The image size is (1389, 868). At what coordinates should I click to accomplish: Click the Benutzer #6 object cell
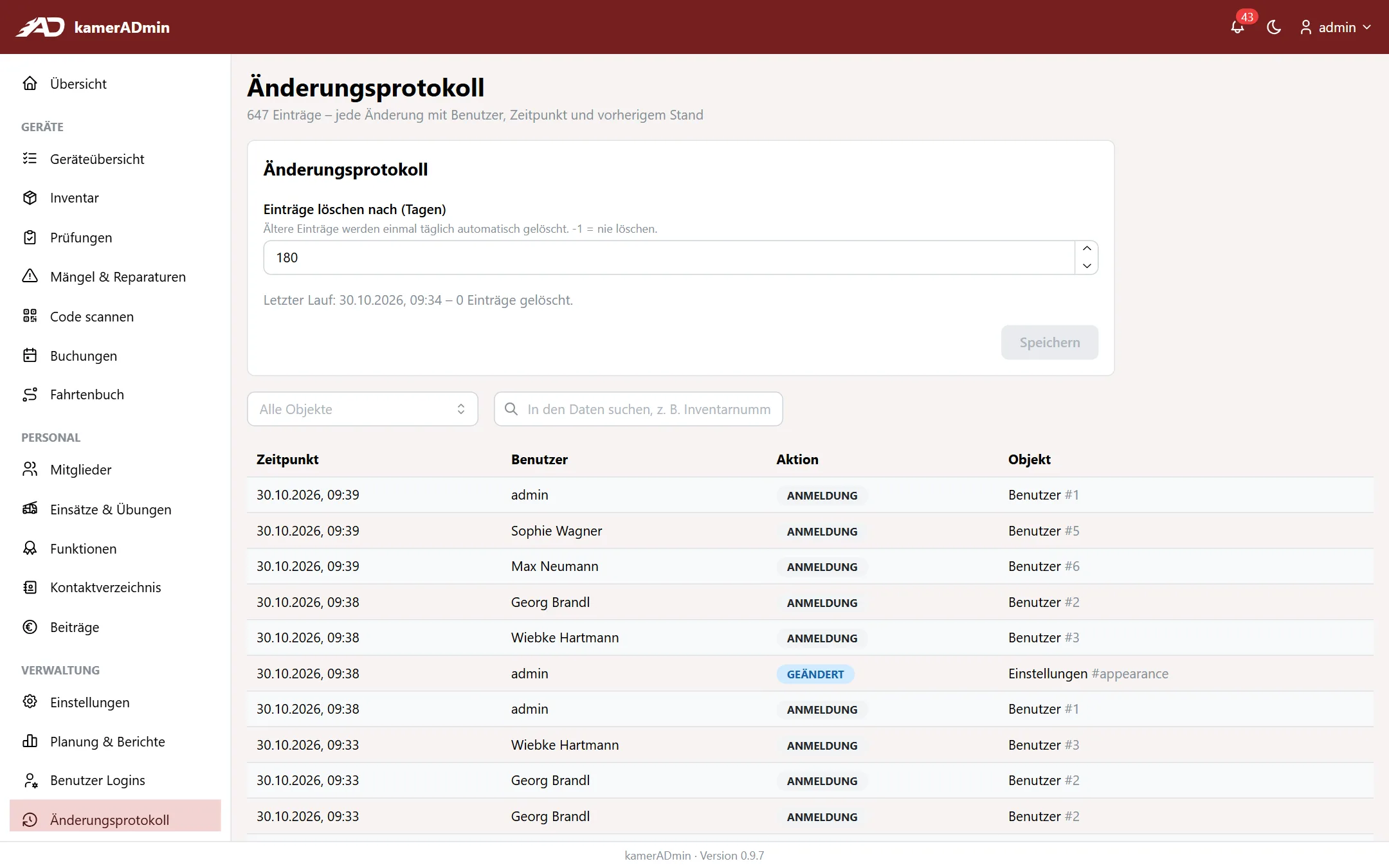click(1044, 566)
